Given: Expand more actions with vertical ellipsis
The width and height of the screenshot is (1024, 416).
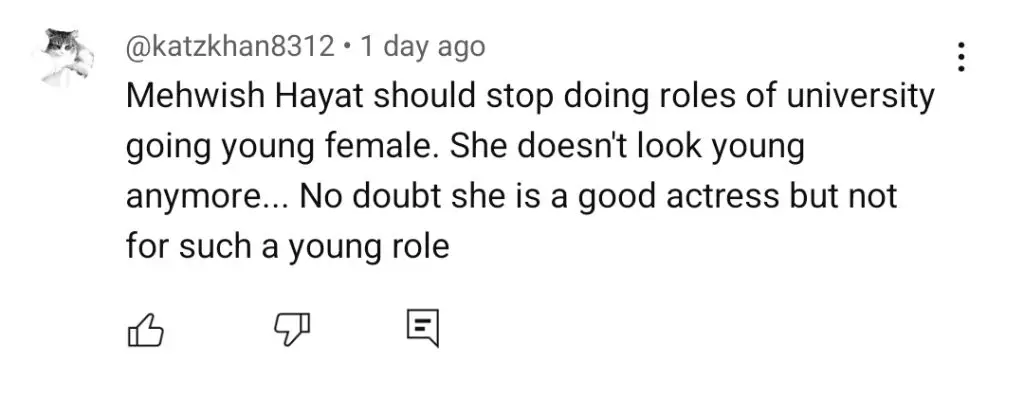Looking at the screenshot, I should [960, 58].
